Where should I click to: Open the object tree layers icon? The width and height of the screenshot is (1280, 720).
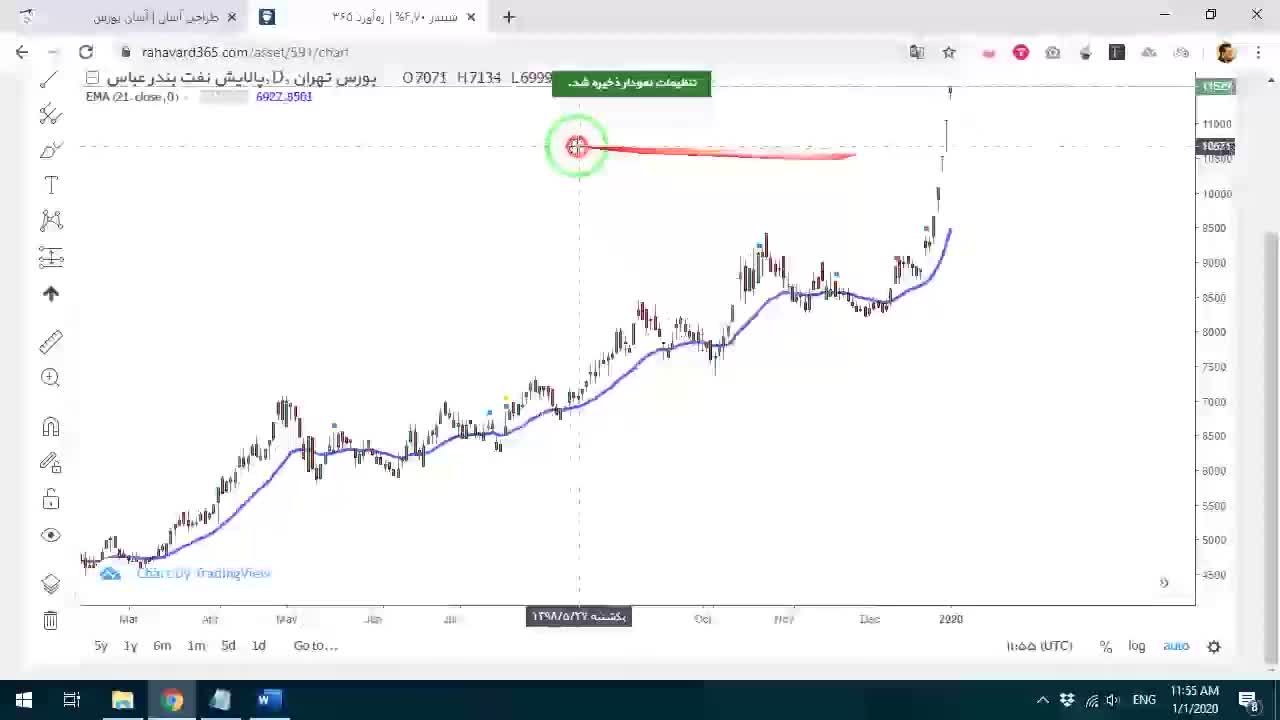click(51, 584)
